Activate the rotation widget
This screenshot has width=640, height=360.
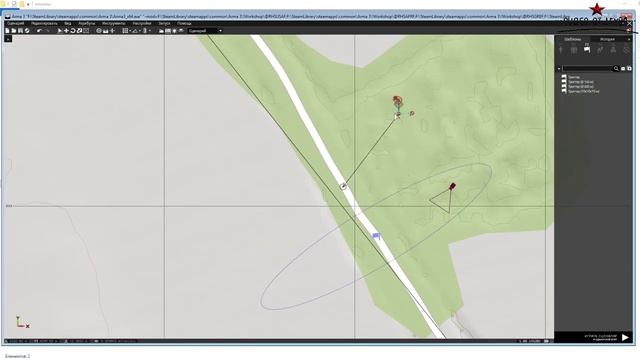click(73, 31)
